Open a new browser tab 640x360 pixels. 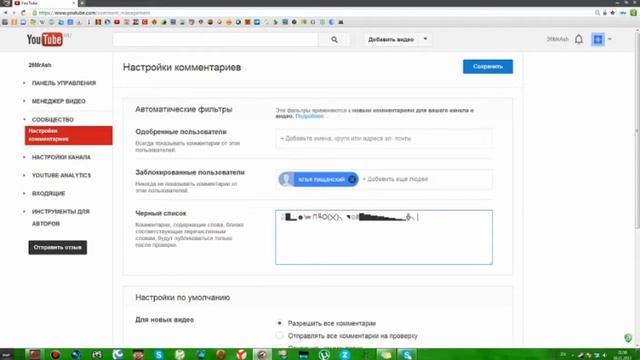click(82, 3)
